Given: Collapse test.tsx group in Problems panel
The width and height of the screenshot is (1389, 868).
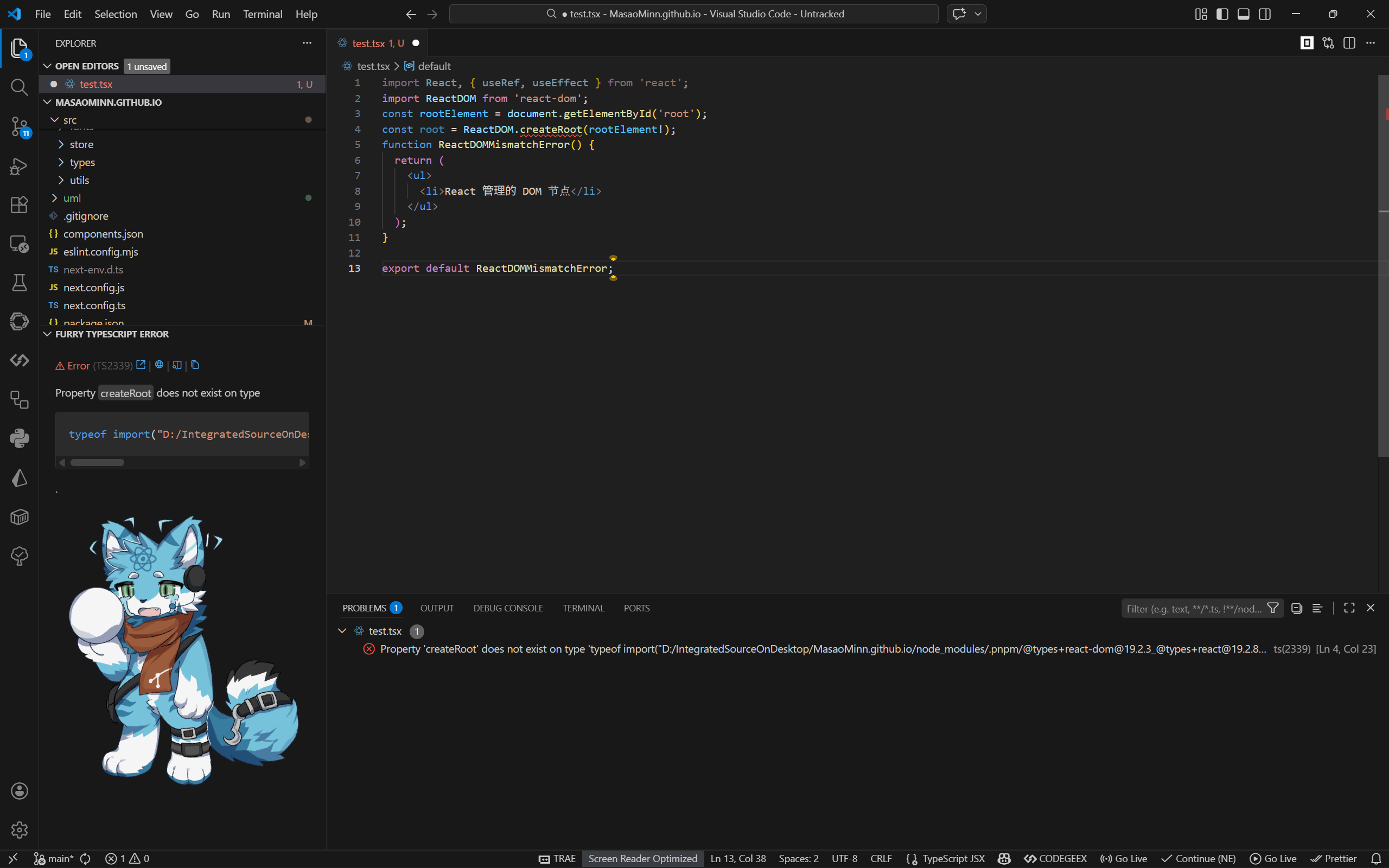Looking at the screenshot, I should click(342, 631).
